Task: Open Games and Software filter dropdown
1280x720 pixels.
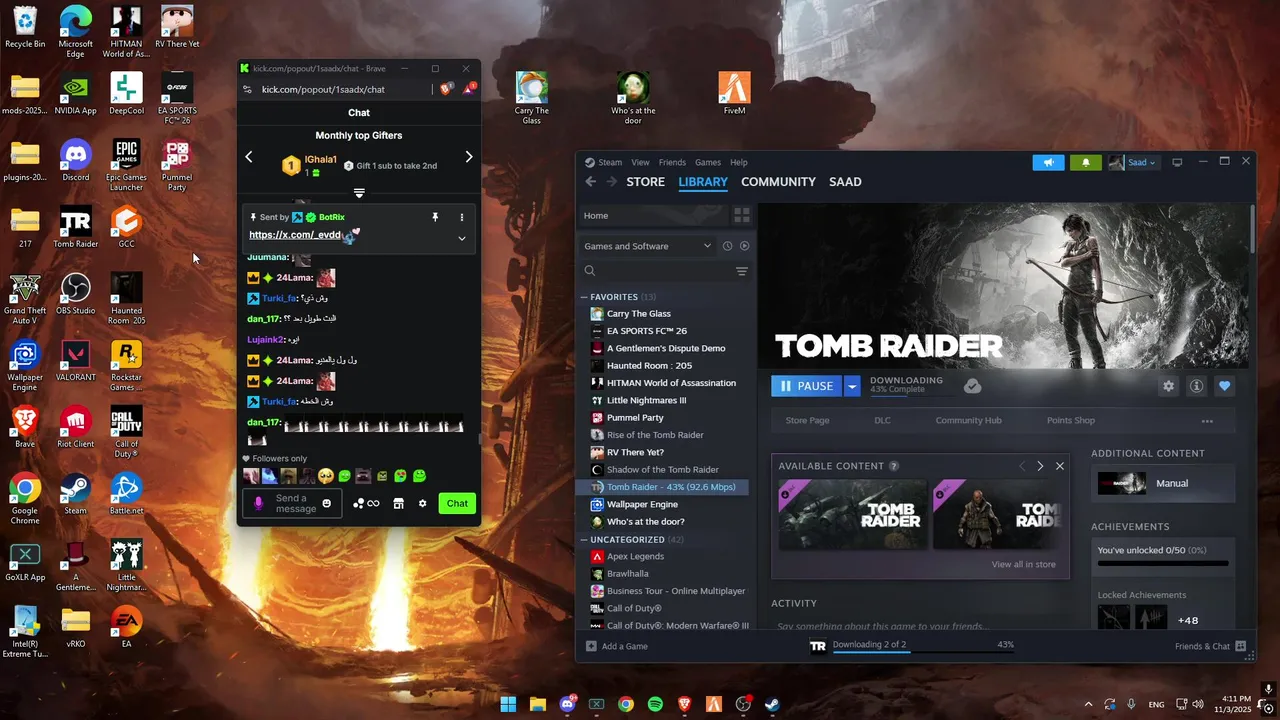Action: click(x=648, y=246)
